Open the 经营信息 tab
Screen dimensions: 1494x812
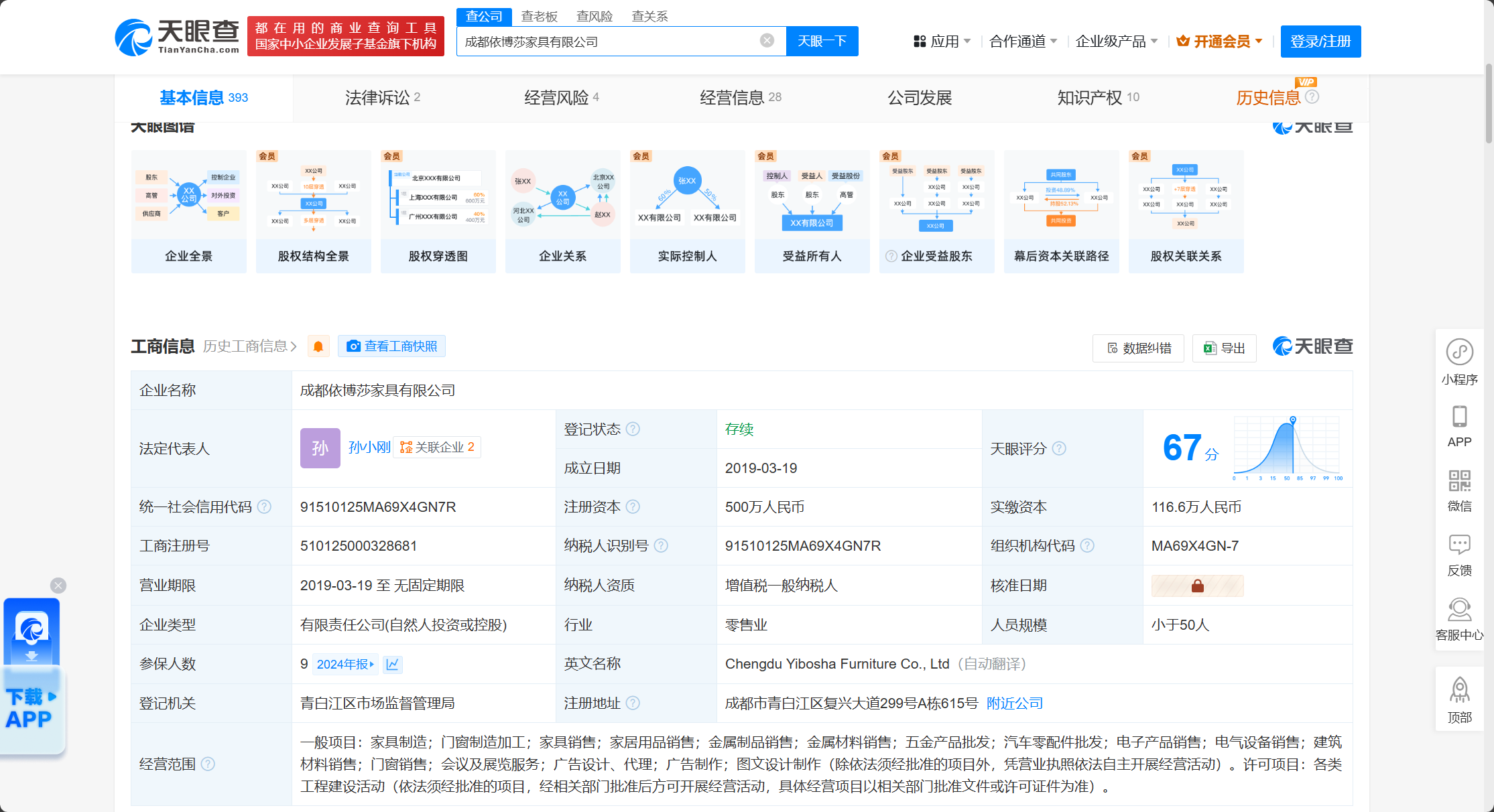[741, 98]
